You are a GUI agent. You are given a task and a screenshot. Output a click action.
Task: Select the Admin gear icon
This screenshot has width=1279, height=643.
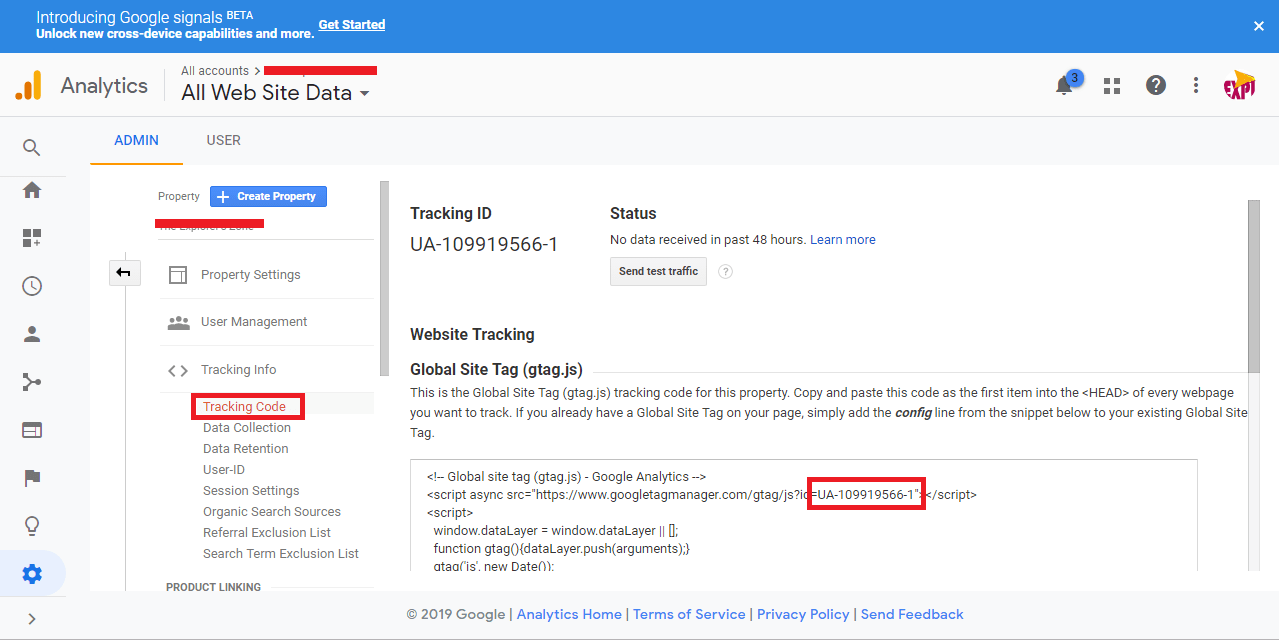pos(32,574)
